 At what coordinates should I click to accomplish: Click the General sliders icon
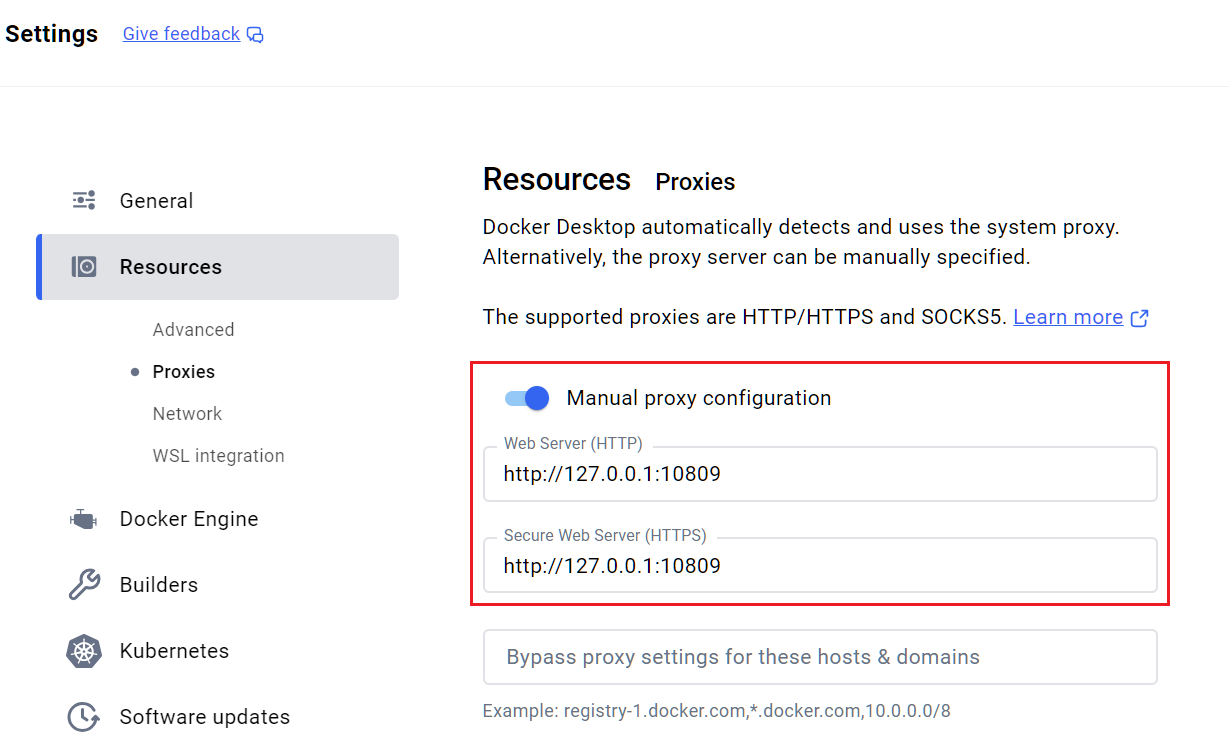point(84,200)
